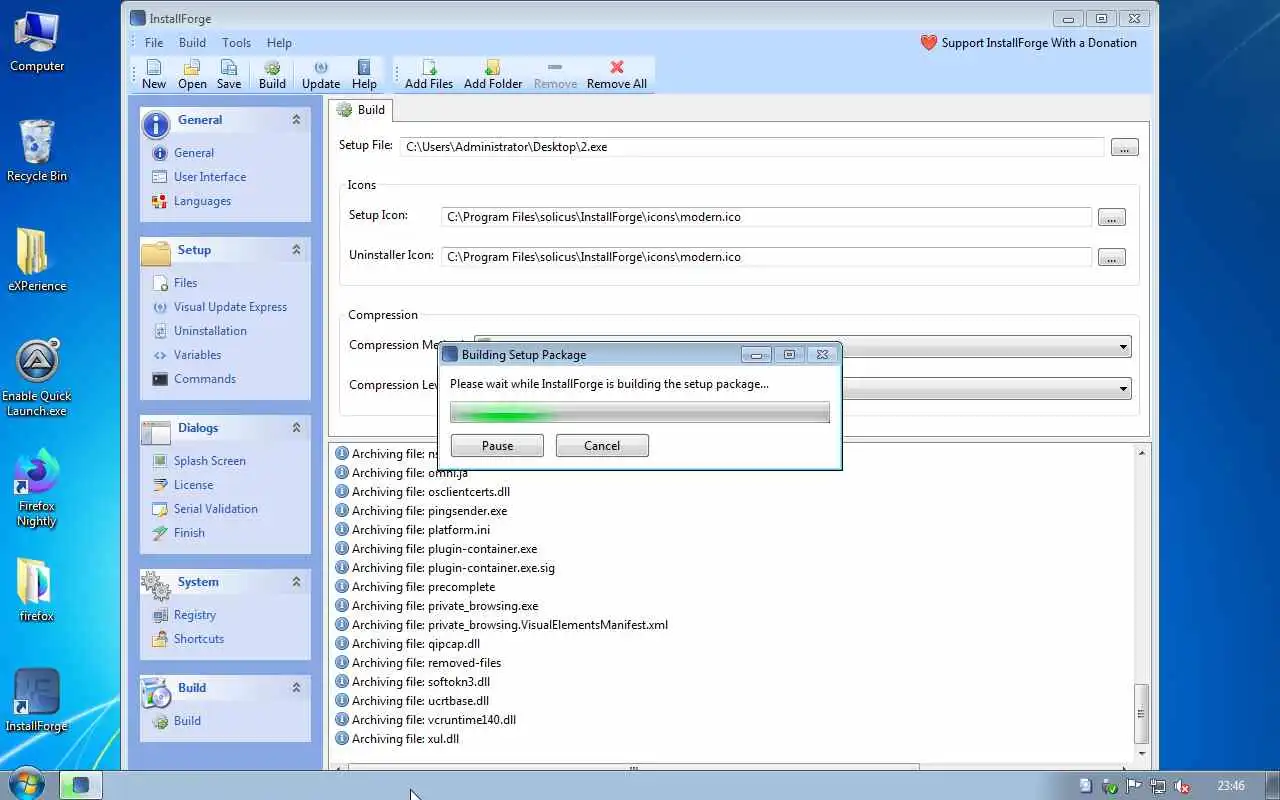Open the Languages sidebar item

(202, 201)
